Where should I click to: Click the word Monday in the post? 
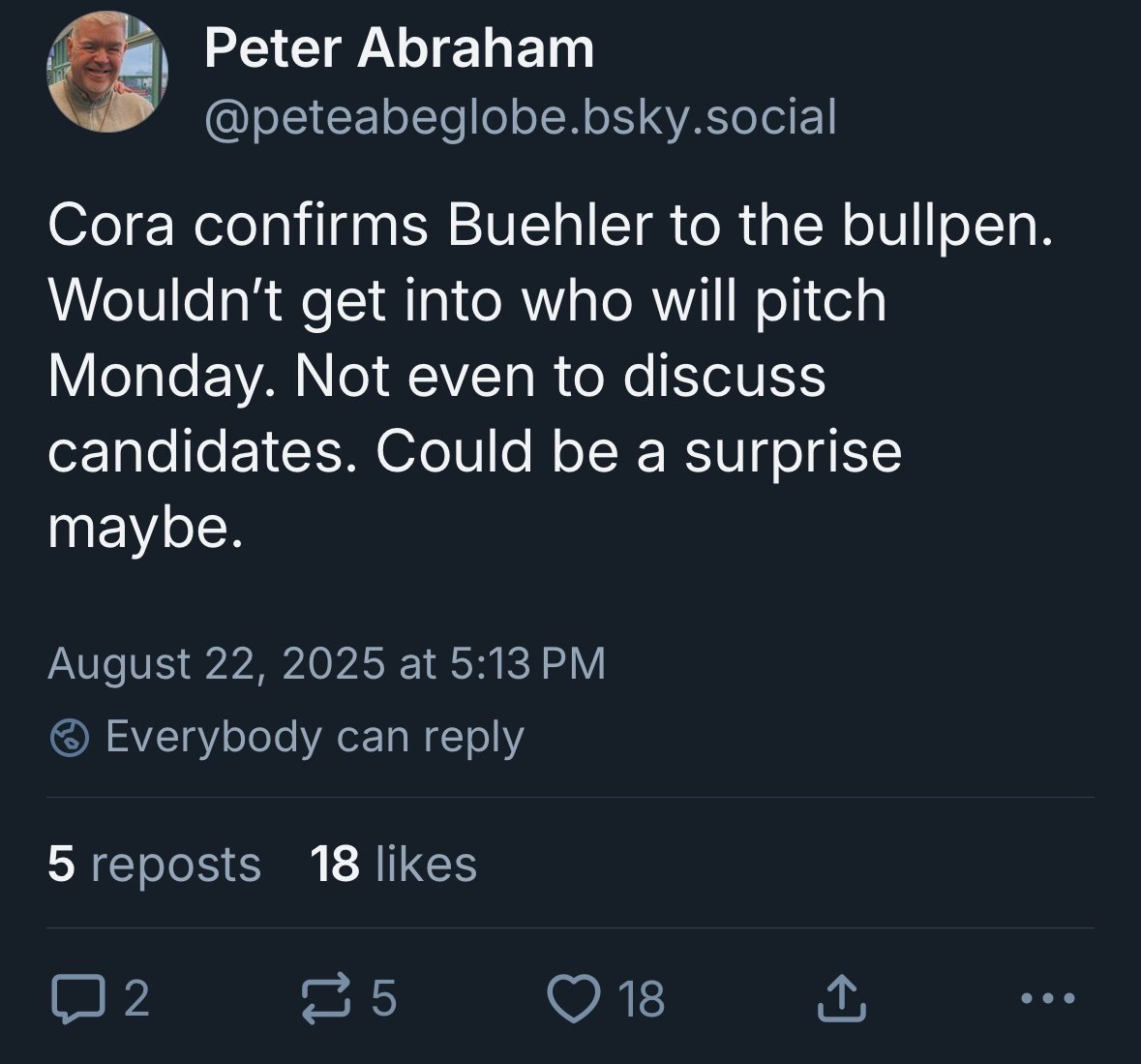point(155,376)
